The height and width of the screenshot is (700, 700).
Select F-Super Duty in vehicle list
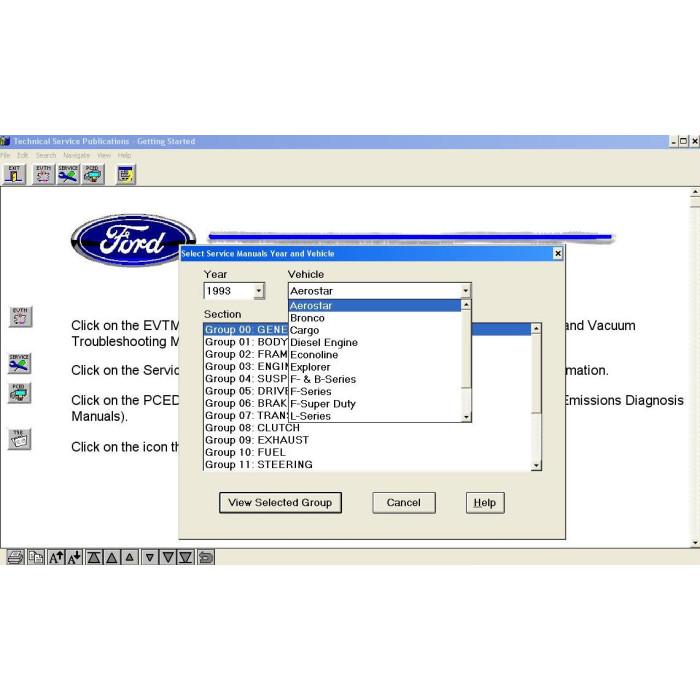click(x=375, y=404)
